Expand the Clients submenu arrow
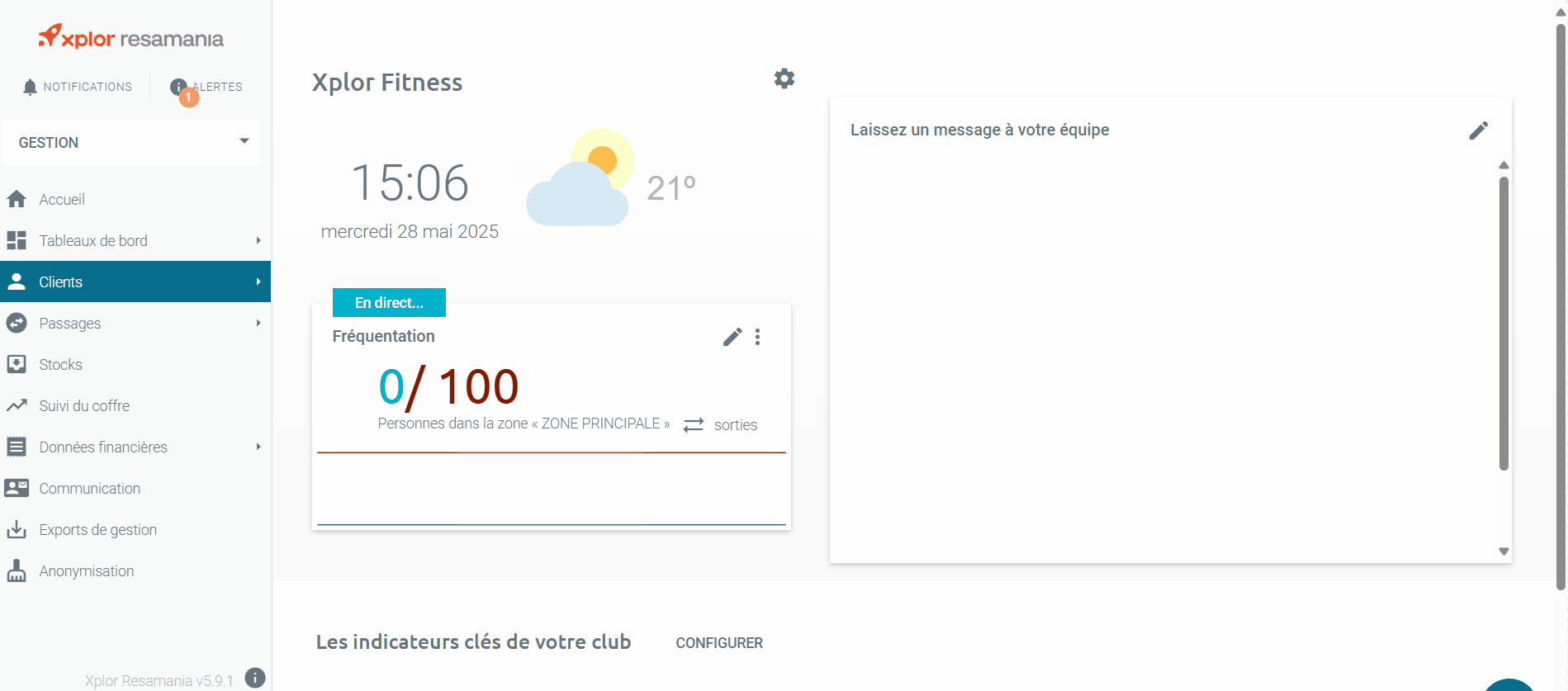Viewport: 1568px width, 691px height. click(258, 282)
